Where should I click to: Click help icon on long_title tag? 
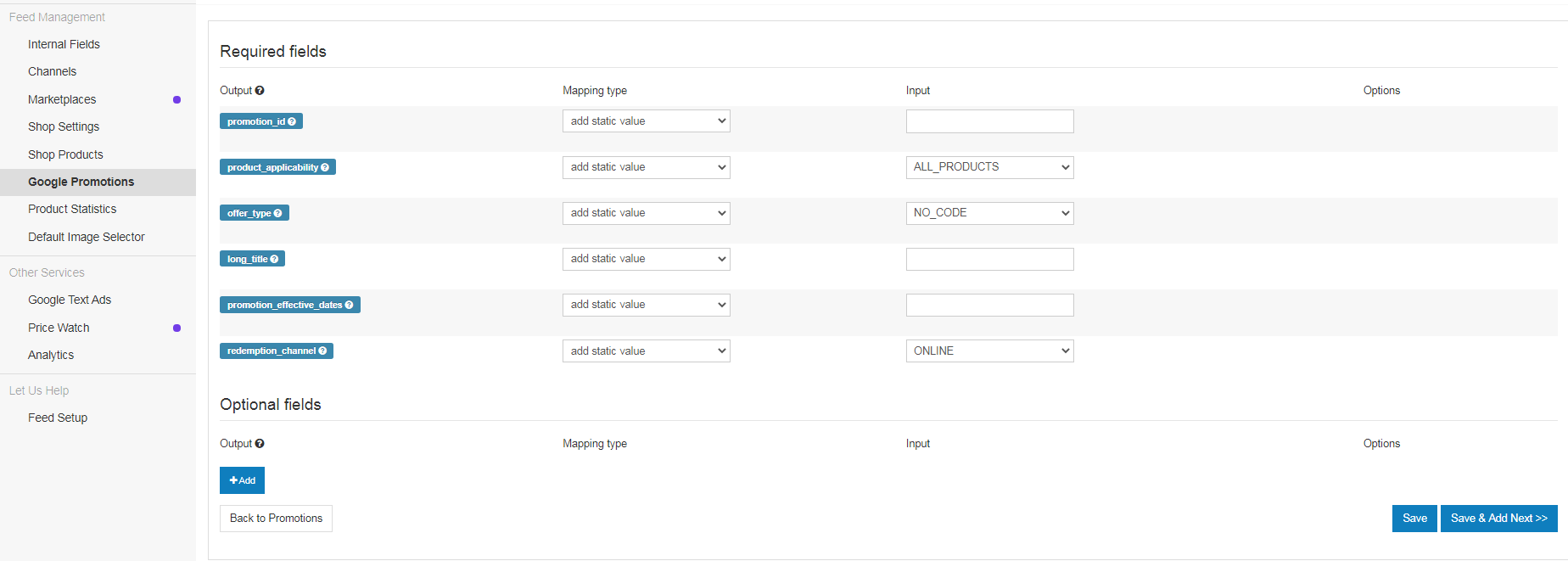pyautogui.click(x=274, y=259)
